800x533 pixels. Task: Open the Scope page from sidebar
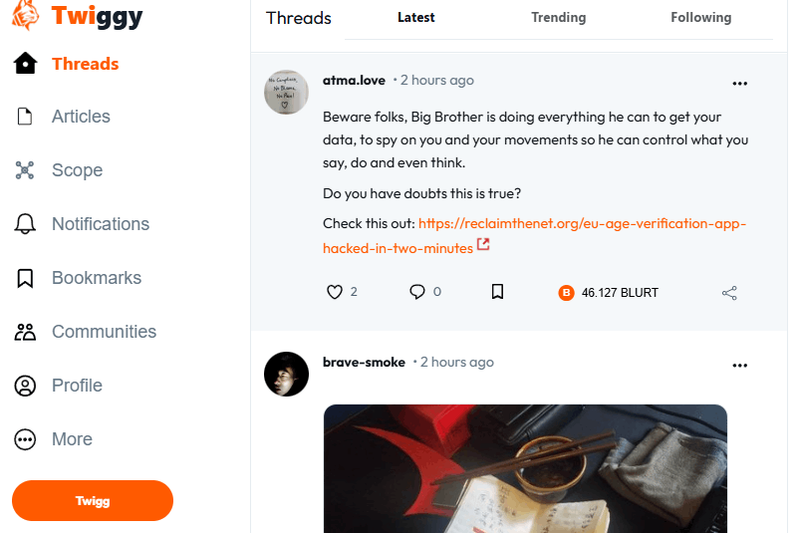click(x=77, y=171)
